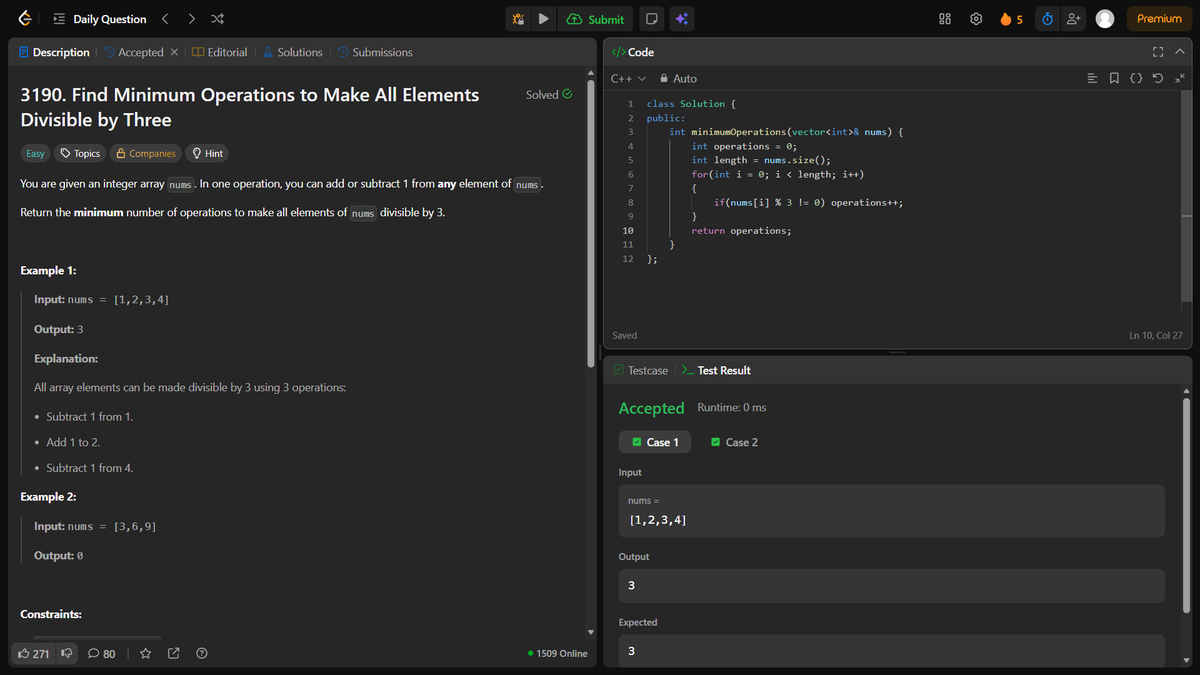Screen dimensions: 1200x675
Task: Select the Case 2 result
Action: [x=734, y=442]
